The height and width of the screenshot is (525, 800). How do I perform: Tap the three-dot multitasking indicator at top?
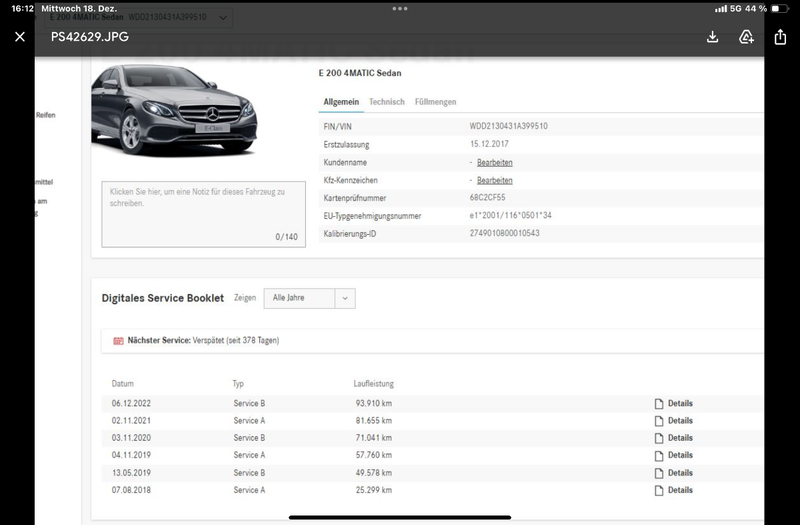[400, 9]
